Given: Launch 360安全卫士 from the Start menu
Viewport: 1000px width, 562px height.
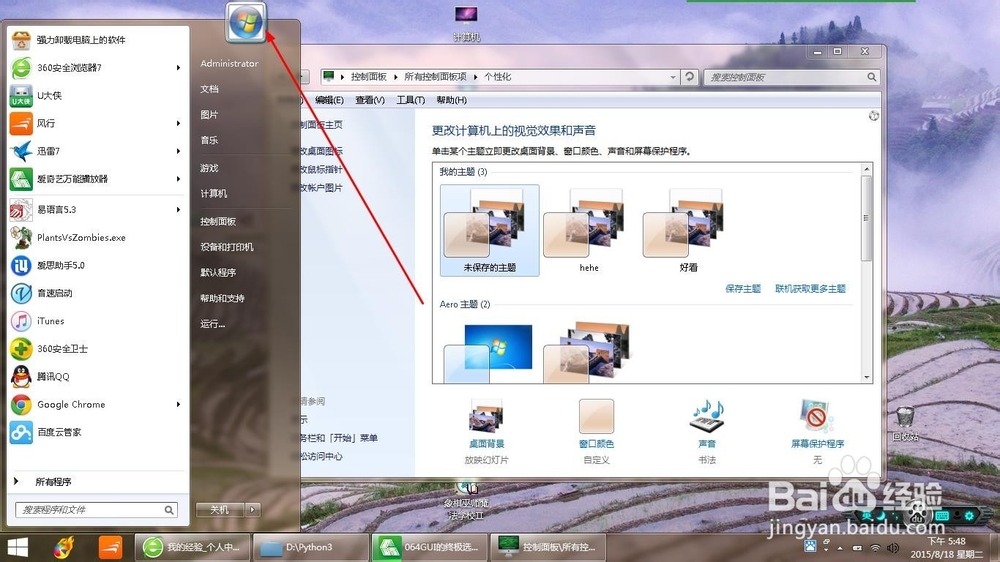Looking at the screenshot, I should tap(97, 349).
